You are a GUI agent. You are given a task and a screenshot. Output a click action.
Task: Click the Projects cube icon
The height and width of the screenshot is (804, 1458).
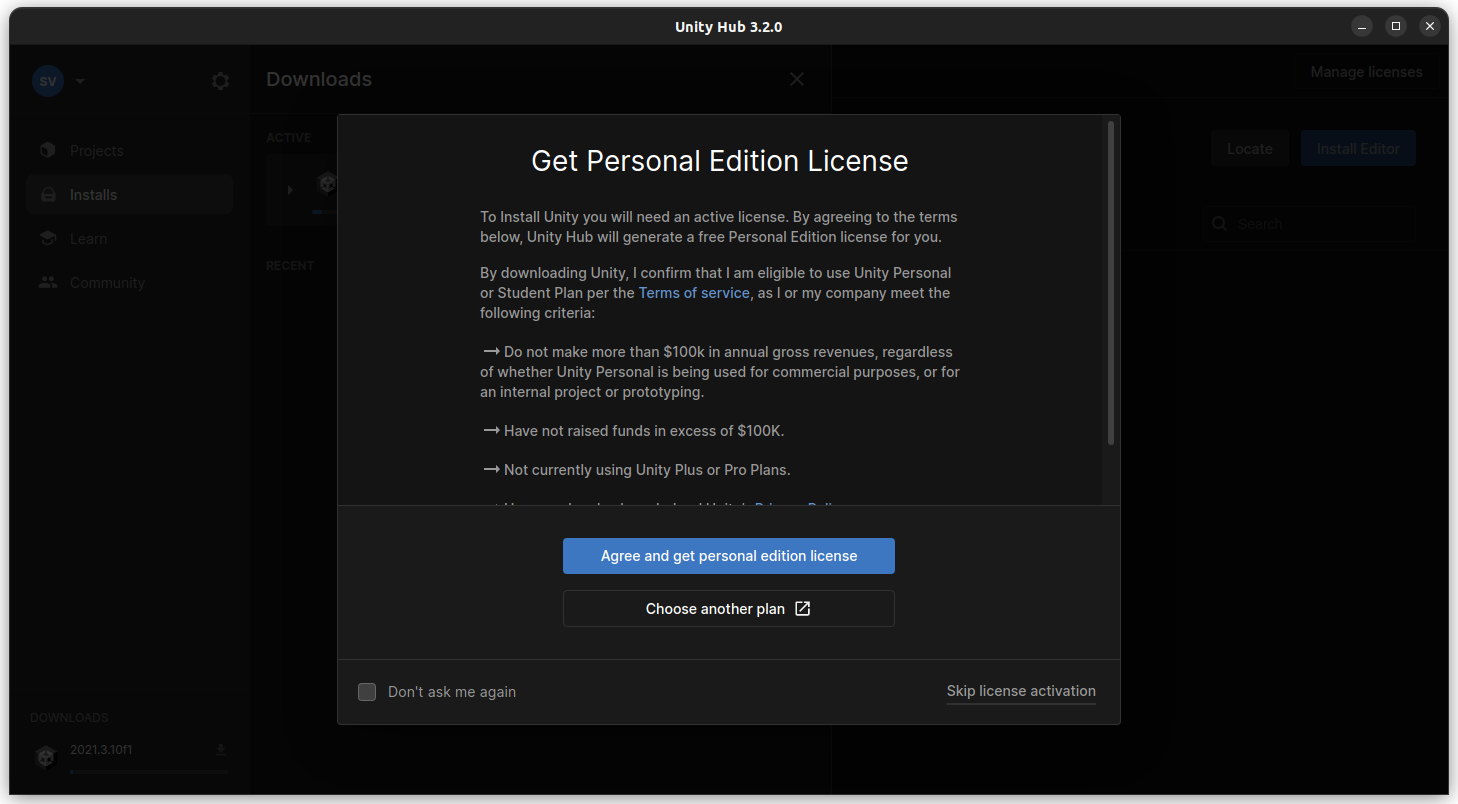tap(48, 151)
